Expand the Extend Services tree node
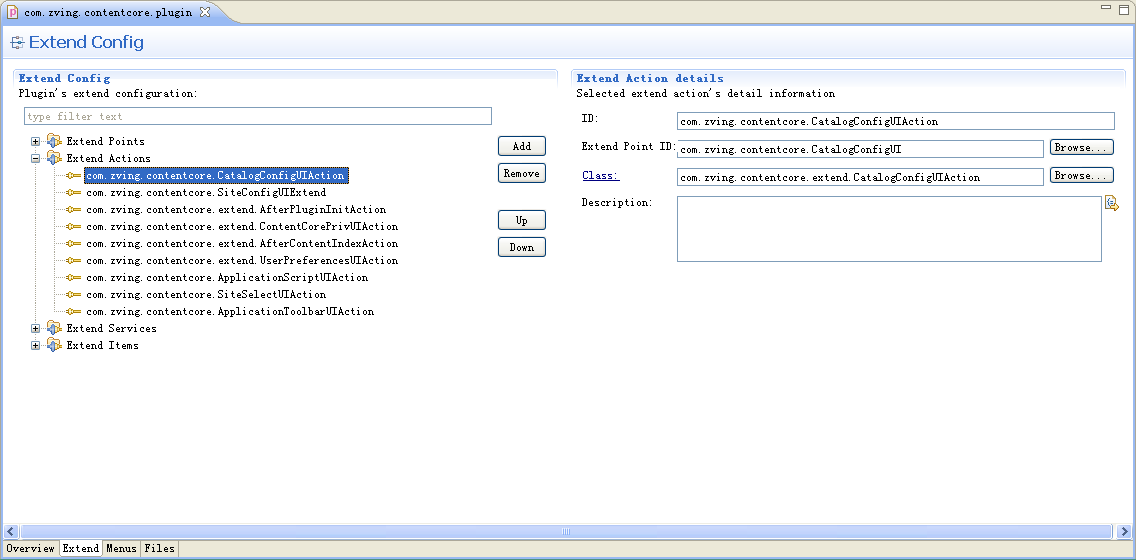Screen dimensions: 1136x560 point(36,328)
